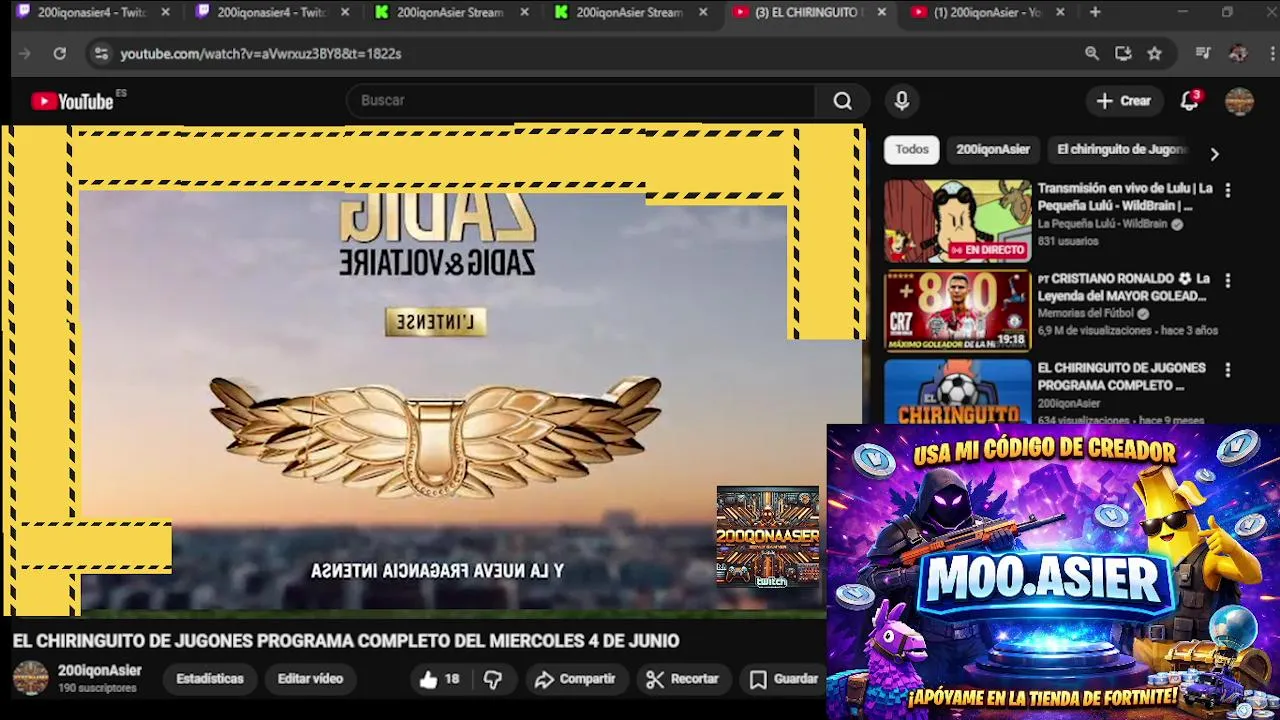Open Chrome profile avatar
Image resolution: width=1280 pixels, height=720 pixels.
1238,54
